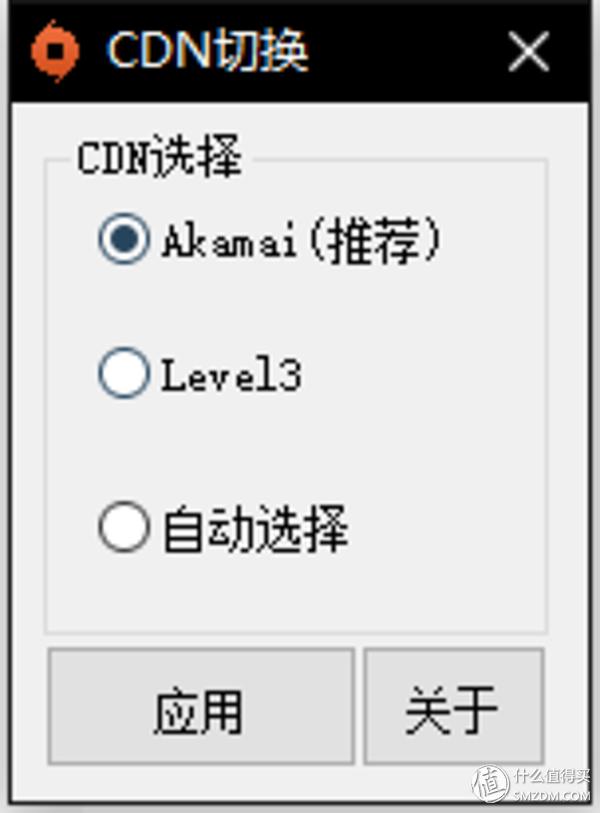600x813 pixels.
Task: Open the 关于 about dialog
Action: coord(454,706)
